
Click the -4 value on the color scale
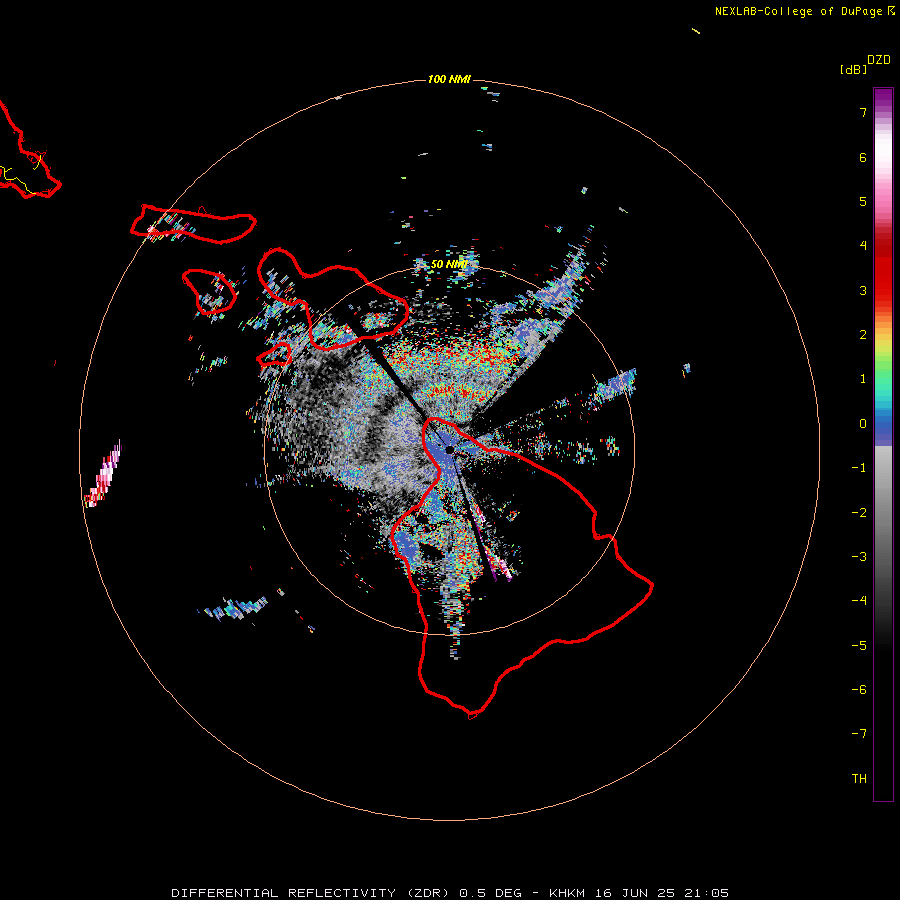tap(859, 601)
